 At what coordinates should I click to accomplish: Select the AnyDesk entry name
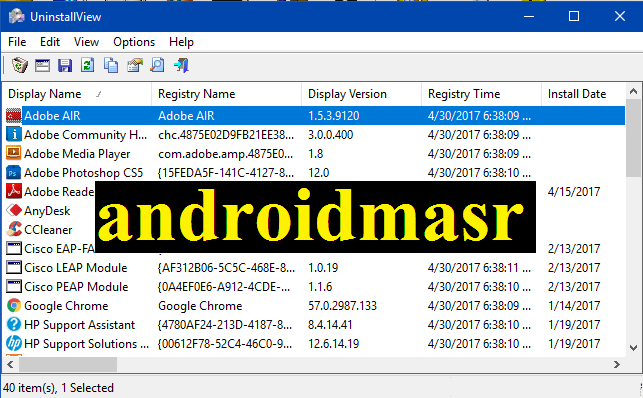[47, 211]
